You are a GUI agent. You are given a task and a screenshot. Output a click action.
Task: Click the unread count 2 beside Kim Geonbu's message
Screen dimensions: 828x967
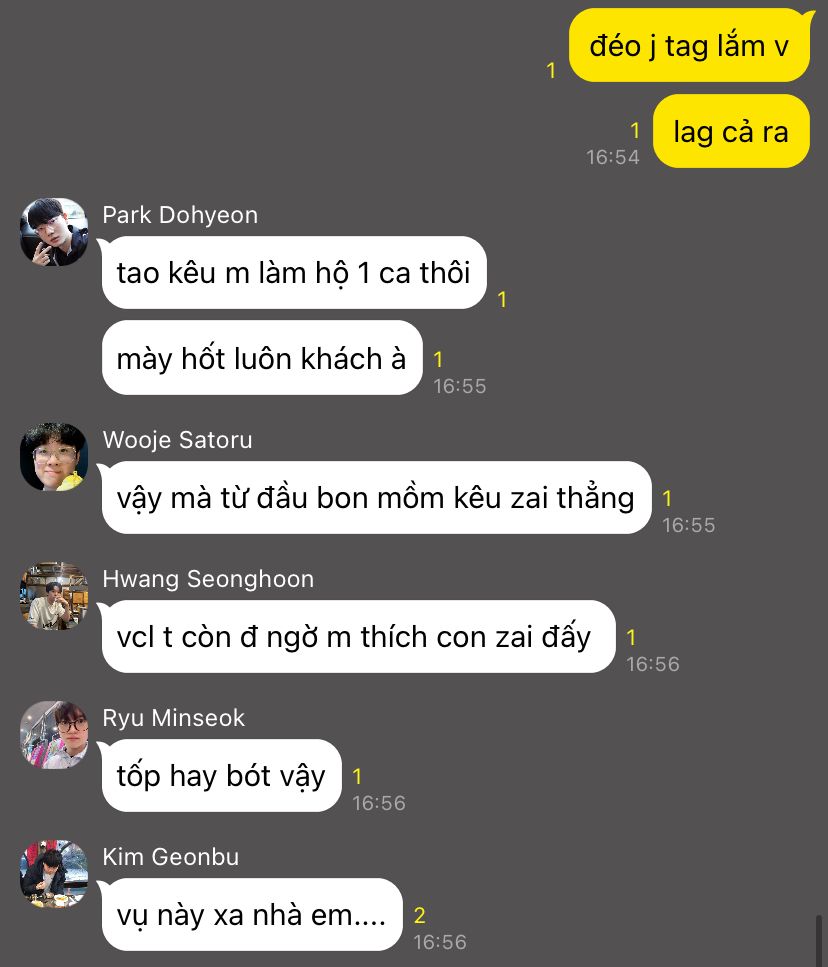[x=420, y=916]
